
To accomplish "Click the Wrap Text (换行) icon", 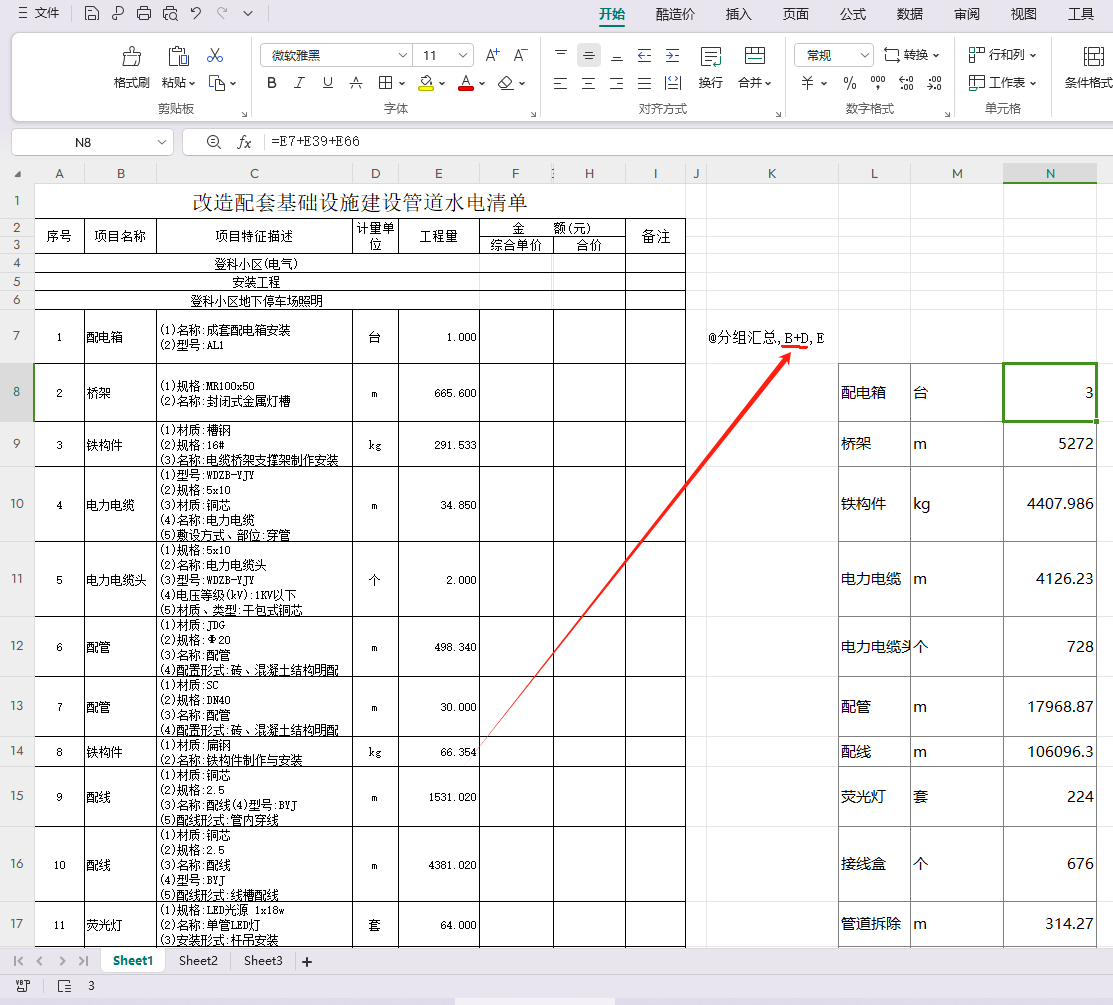I will pos(711,57).
